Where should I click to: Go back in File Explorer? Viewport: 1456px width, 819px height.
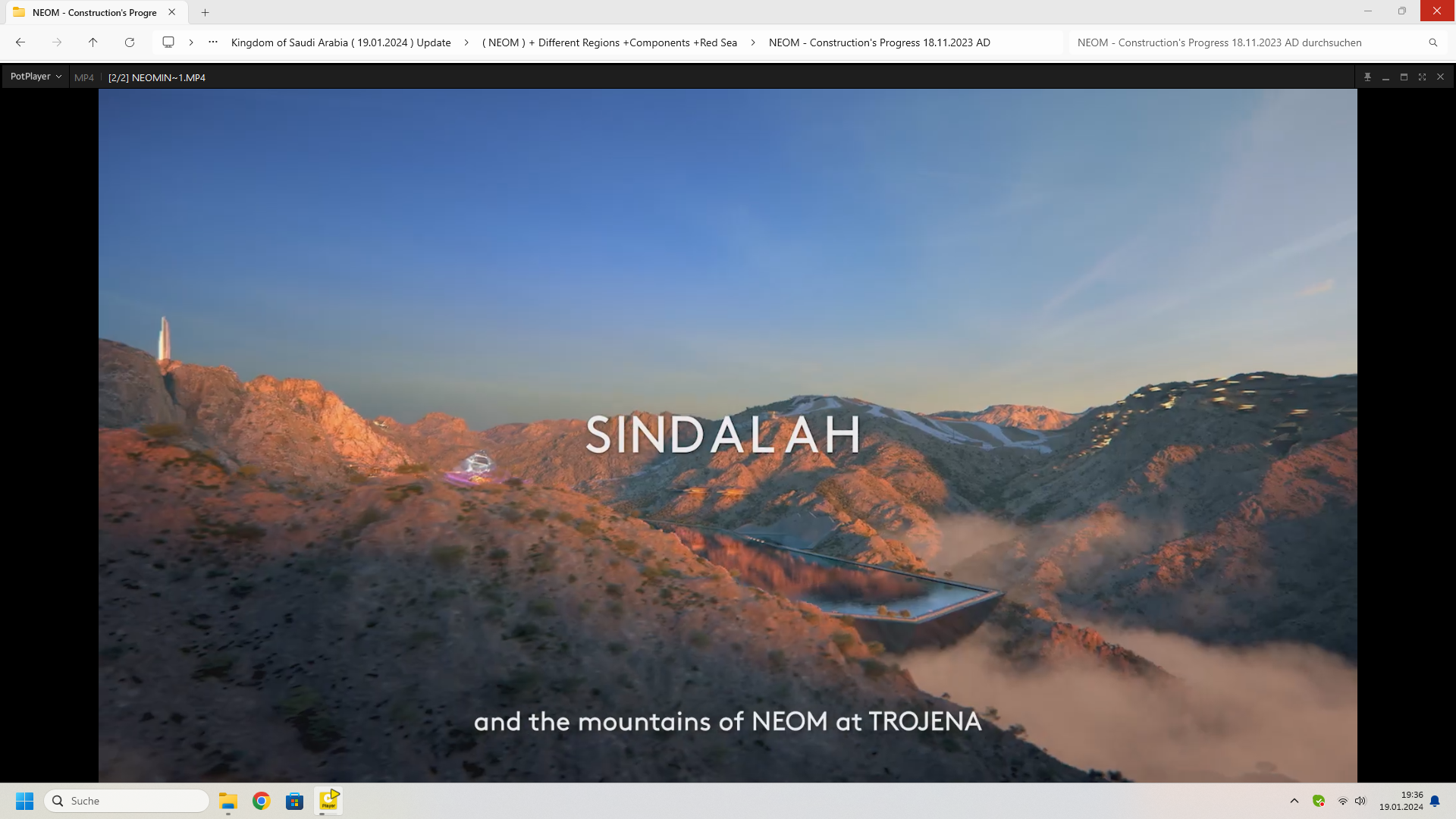[20, 42]
